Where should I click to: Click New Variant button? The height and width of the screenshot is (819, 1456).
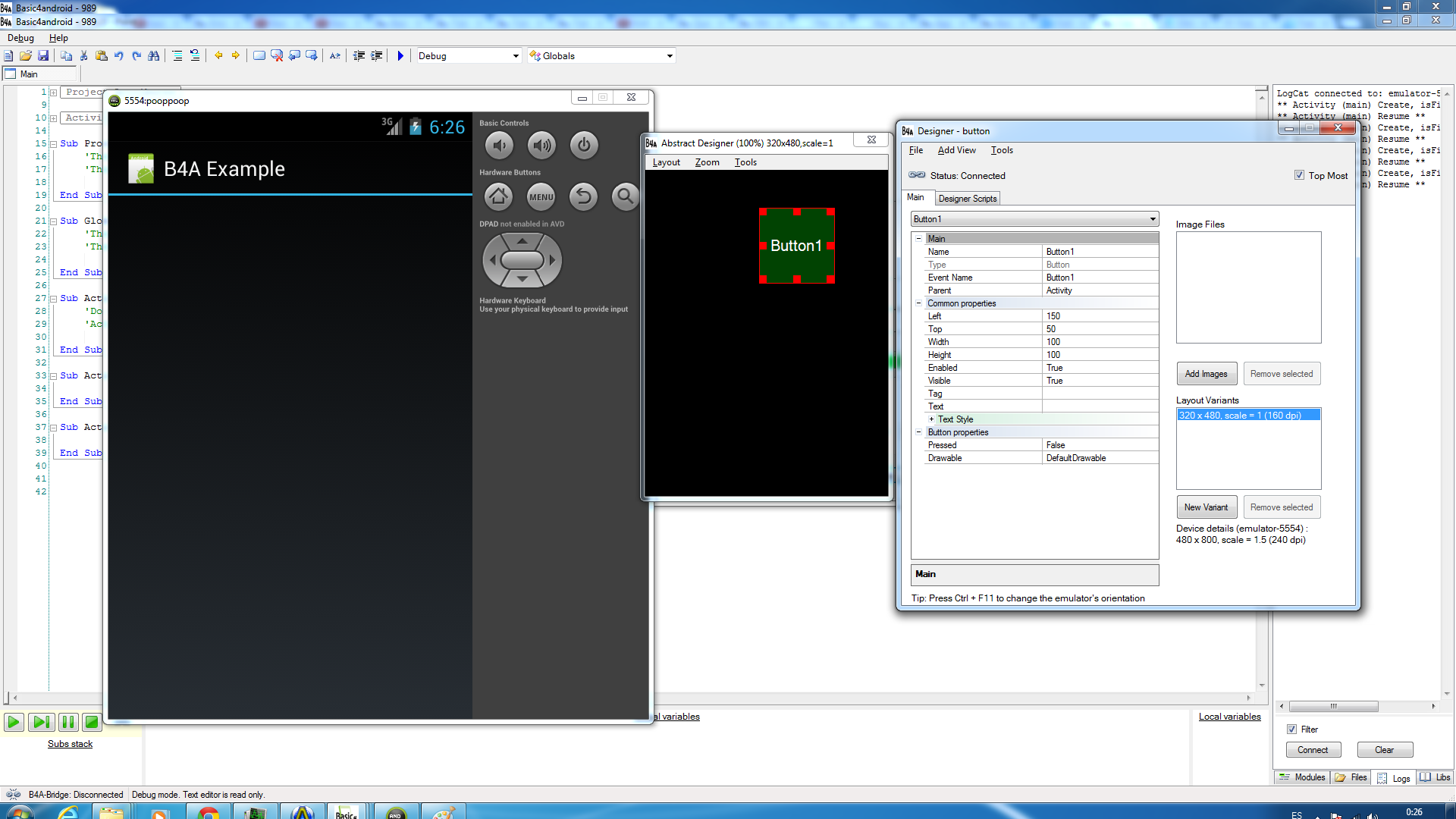tap(1207, 507)
